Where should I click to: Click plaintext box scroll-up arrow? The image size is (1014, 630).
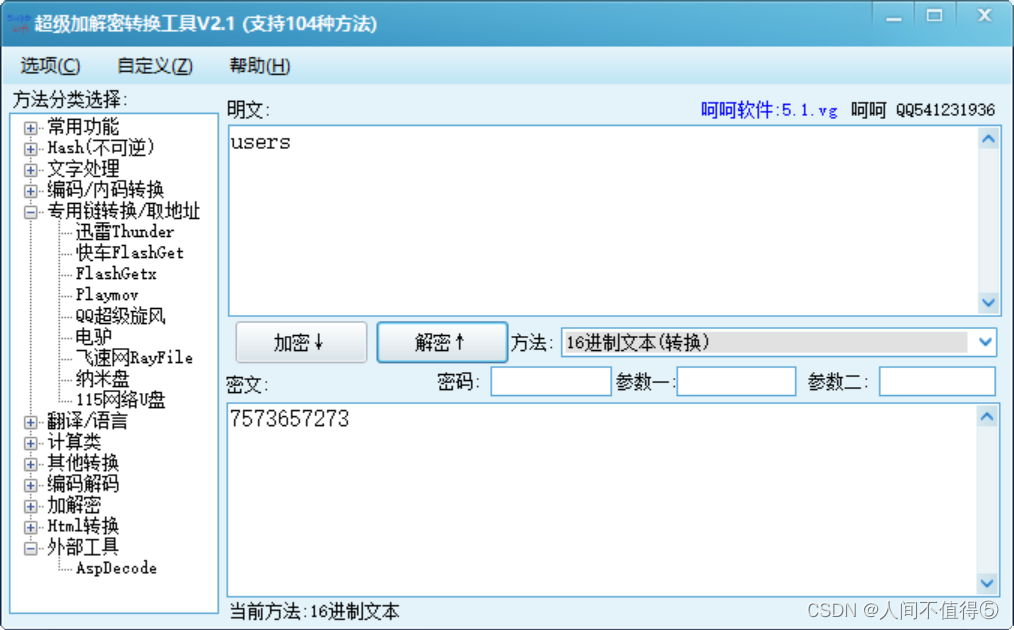point(988,139)
